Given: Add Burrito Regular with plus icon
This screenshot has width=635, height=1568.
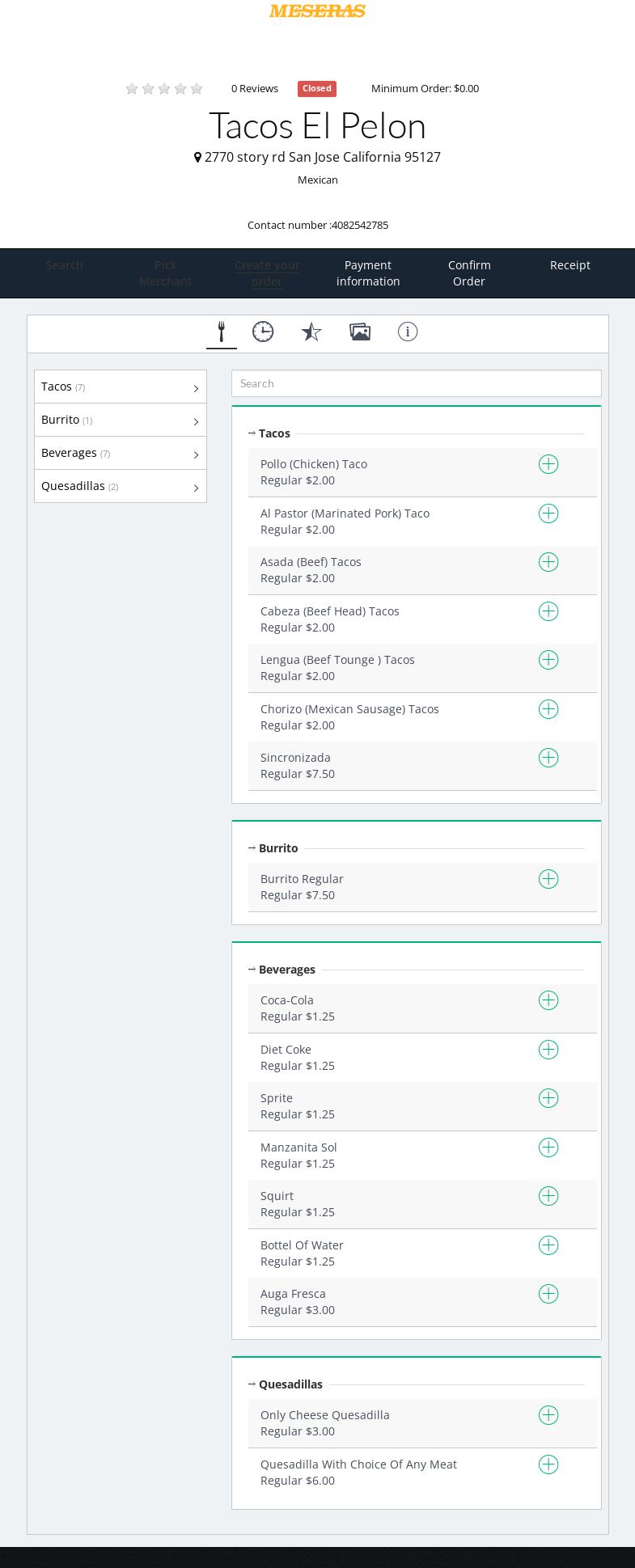Looking at the screenshot, I should click(548, 879).
